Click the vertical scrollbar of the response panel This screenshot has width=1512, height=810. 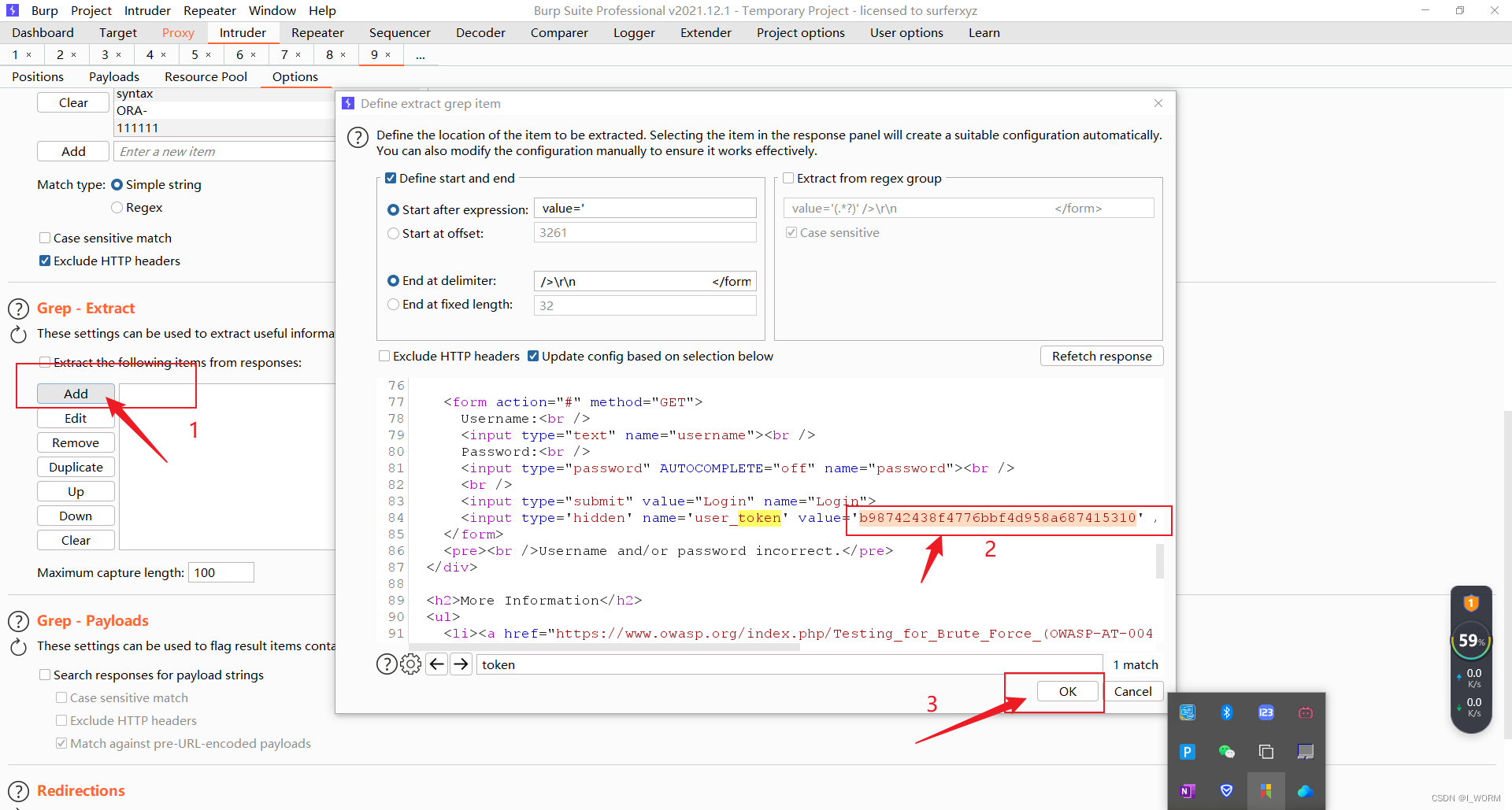pyautogui.click(x=1160, y=561)
